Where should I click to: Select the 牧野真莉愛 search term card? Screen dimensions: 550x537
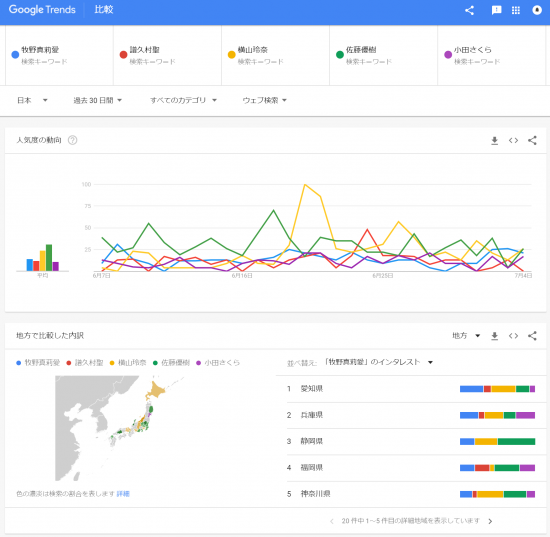click(59, 55)
